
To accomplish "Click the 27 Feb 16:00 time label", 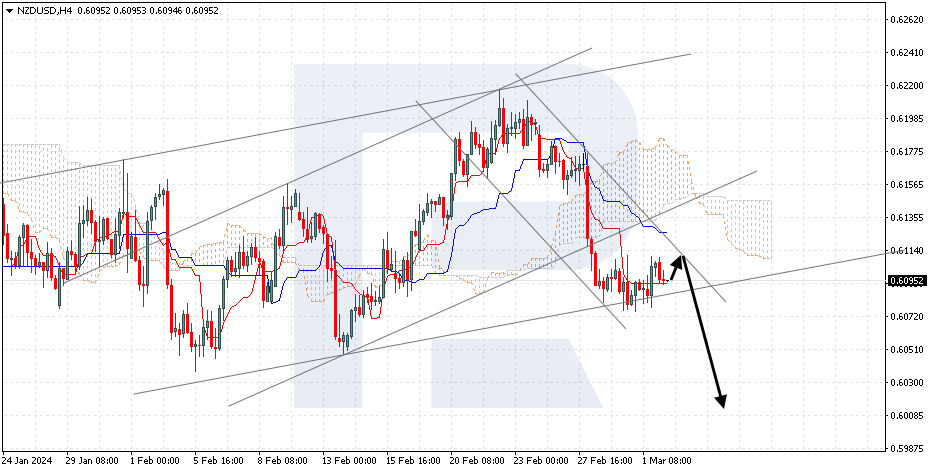I will tap(604, 461).
